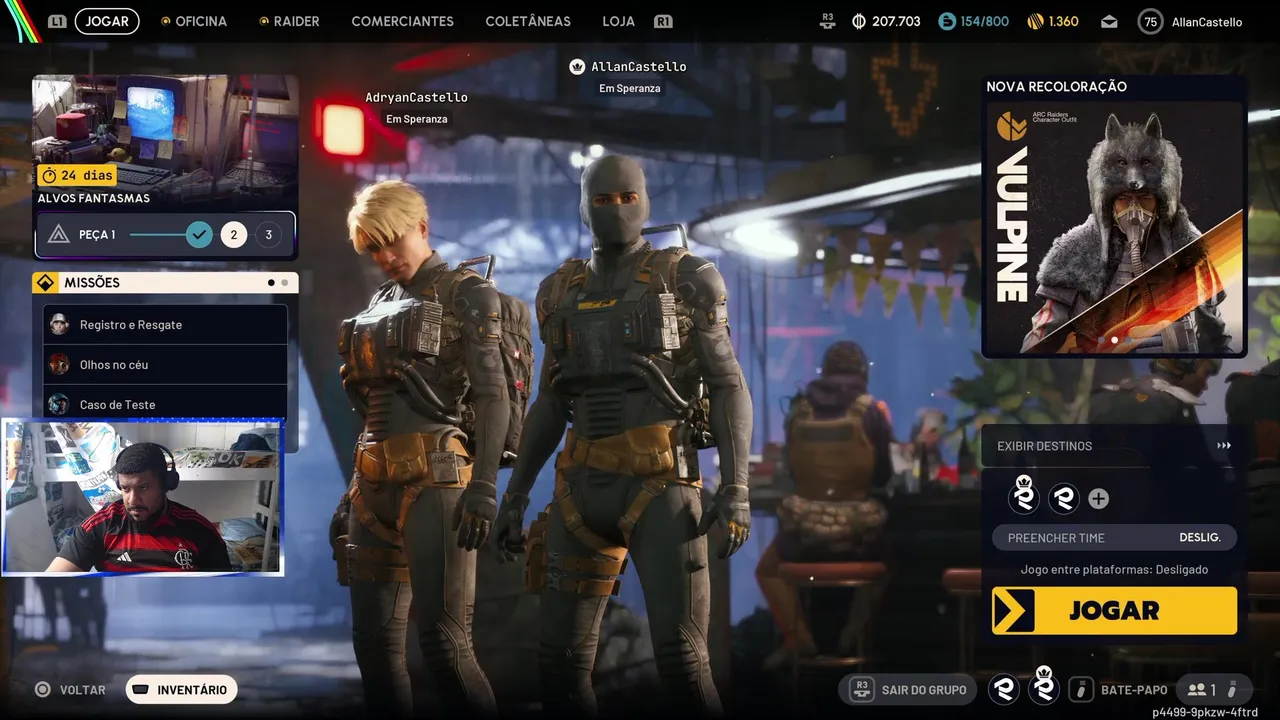The height and width of the screenshot is (720, 1280).
Task: Select the crowned party leader avatar in panel
Action: tap(1024, 496)
